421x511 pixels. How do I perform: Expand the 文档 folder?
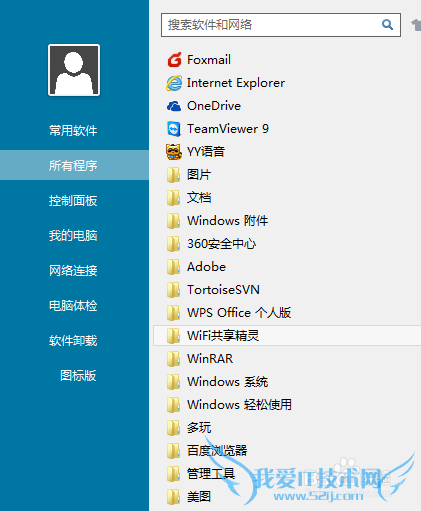tap(199, 198)
